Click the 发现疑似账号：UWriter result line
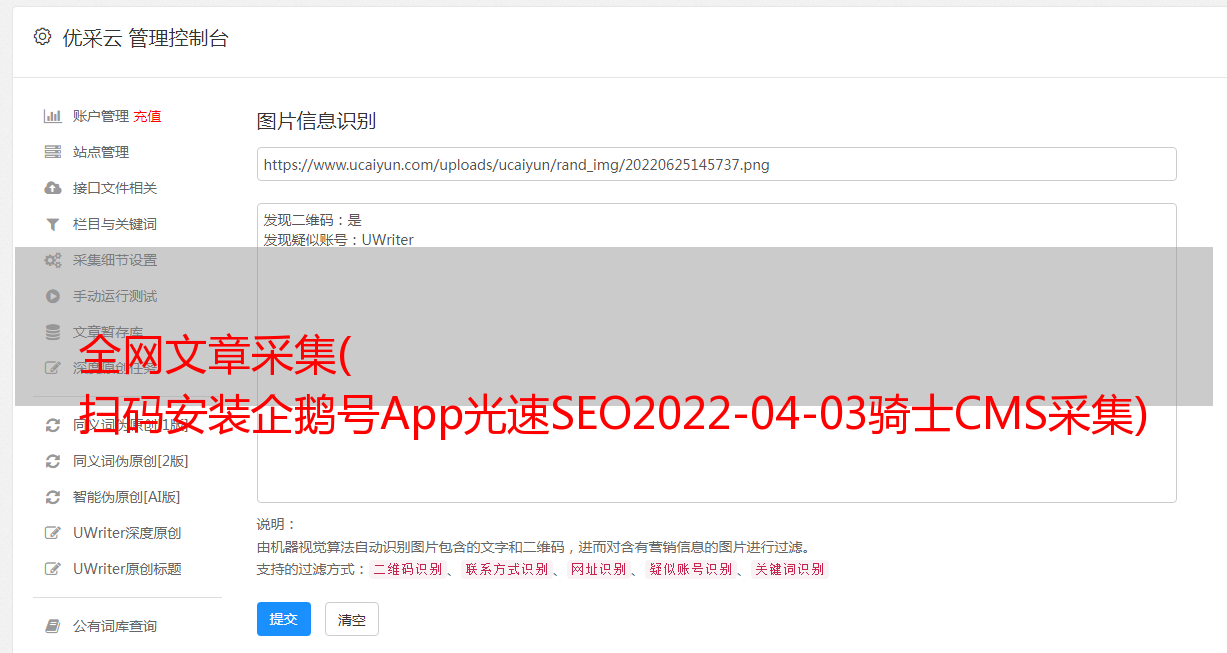The width and height of the screenshot is (1227, 653). [x=339, y=240]
